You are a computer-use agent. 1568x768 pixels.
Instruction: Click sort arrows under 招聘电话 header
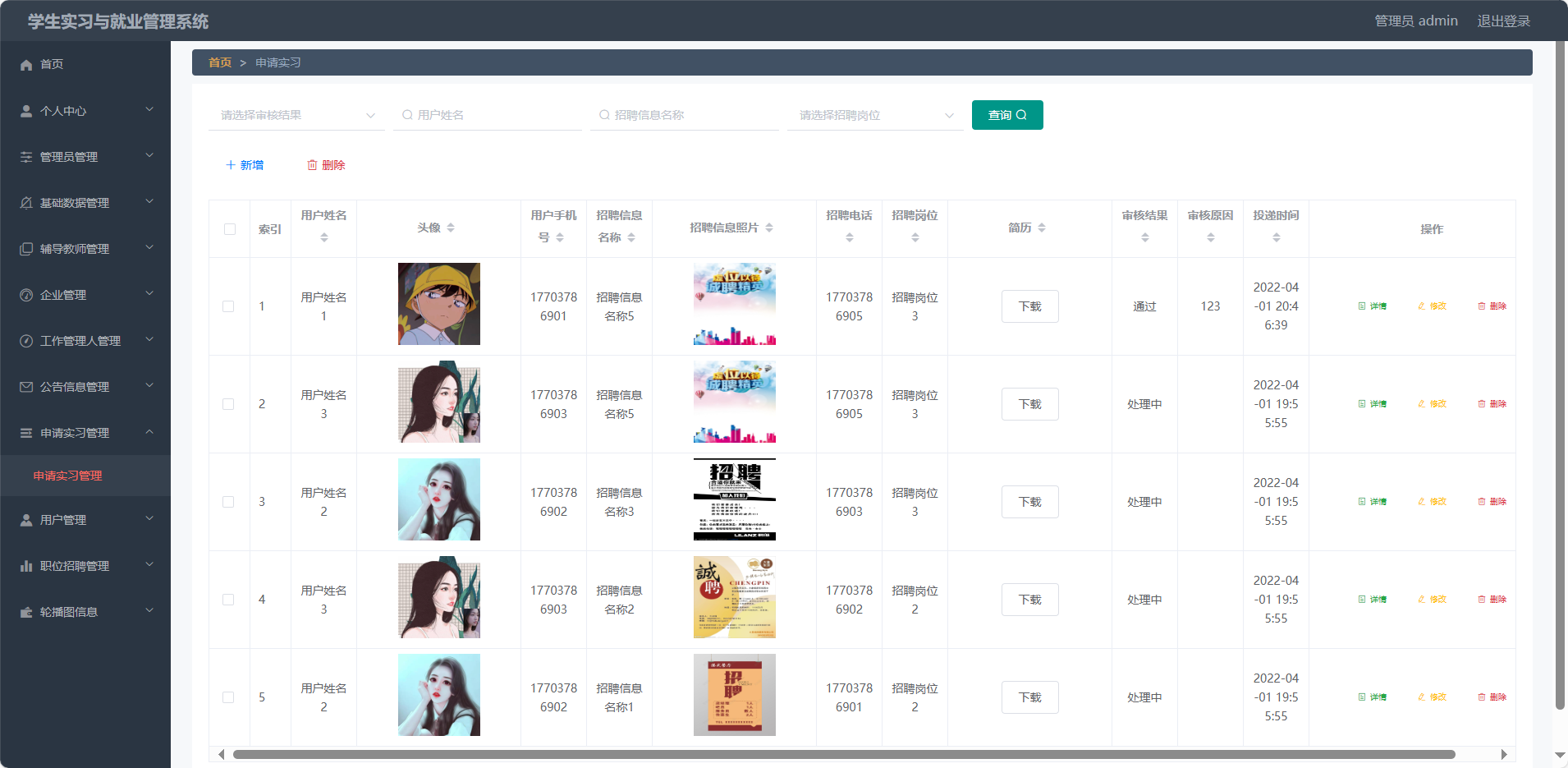click(x=850, y=237)
